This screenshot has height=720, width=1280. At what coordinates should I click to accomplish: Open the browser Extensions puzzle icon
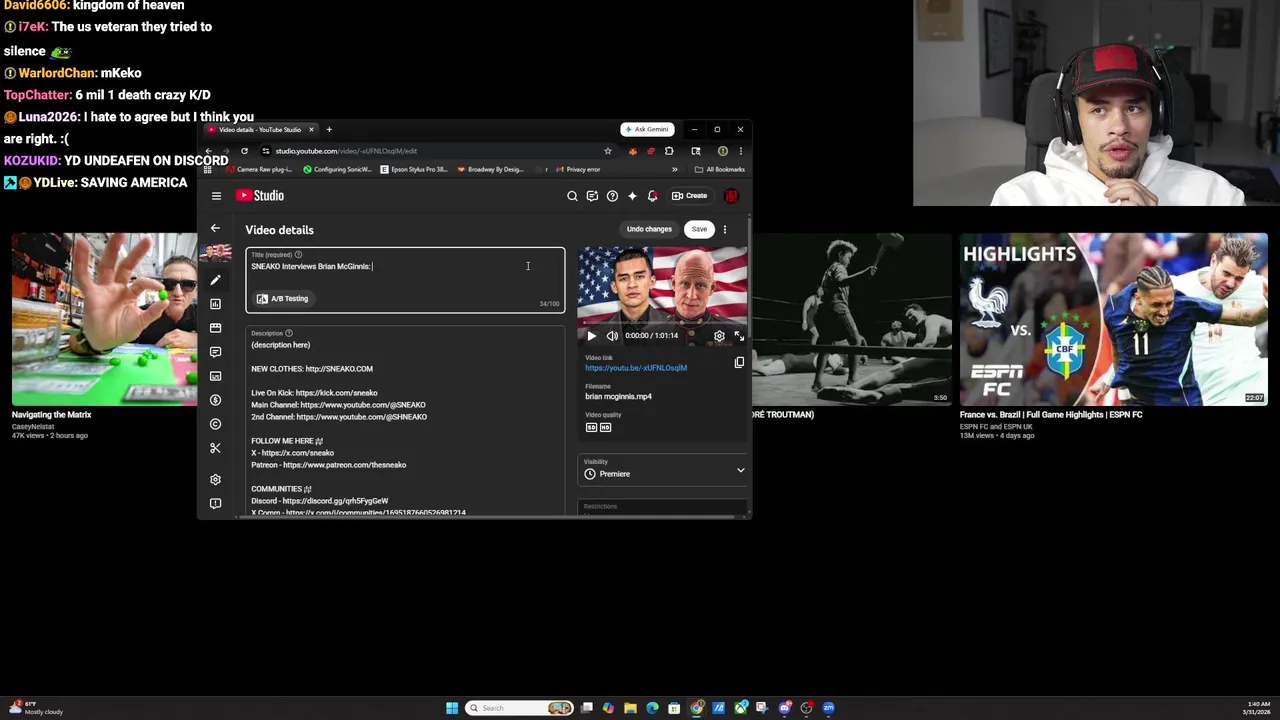pyautogui.click(x=669, y=151)
